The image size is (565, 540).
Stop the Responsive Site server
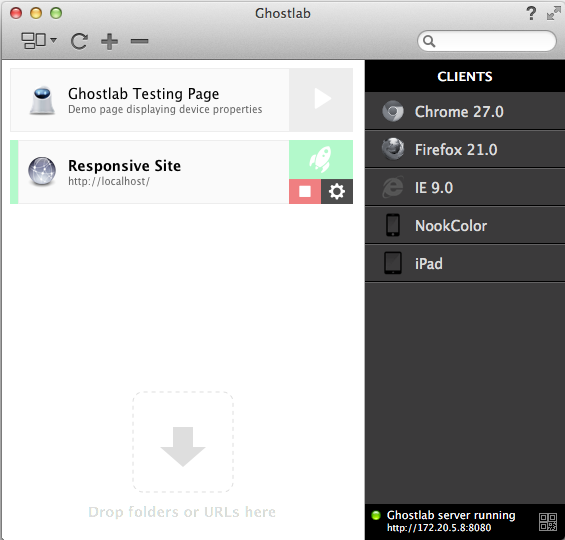[x=305, y=191]
